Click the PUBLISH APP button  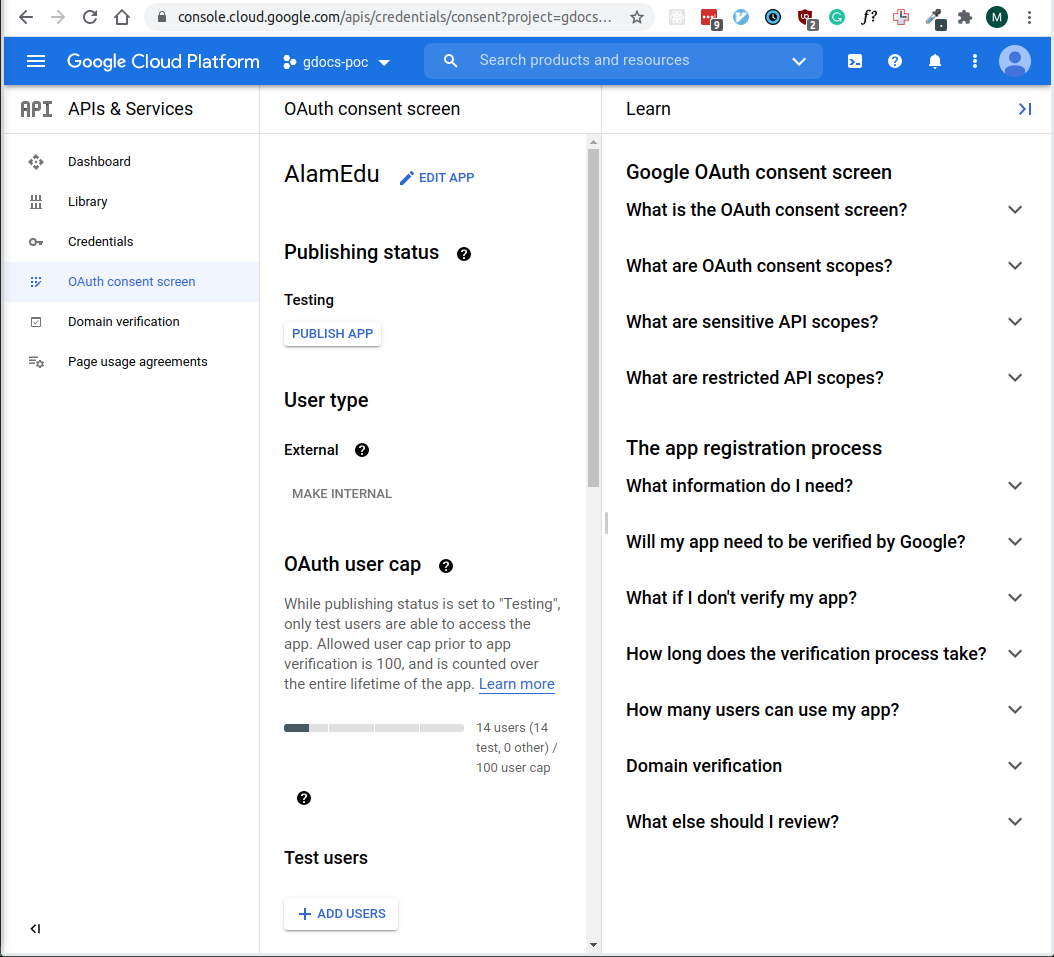(332, 333)
